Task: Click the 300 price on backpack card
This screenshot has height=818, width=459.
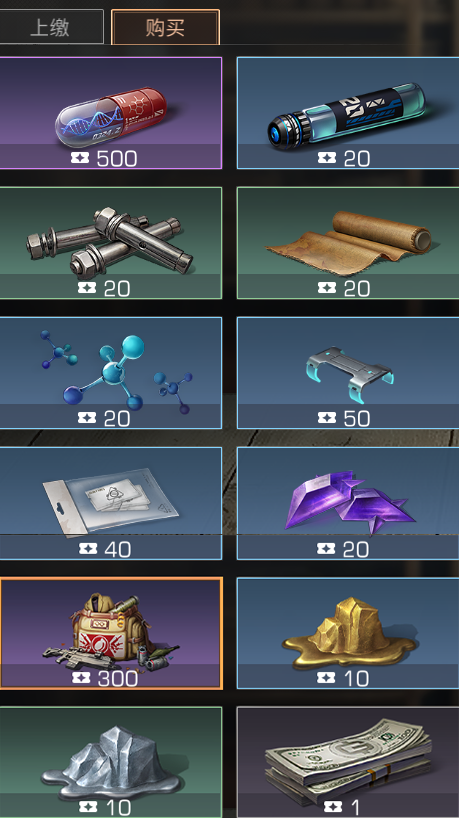Action: pos(117,678)
